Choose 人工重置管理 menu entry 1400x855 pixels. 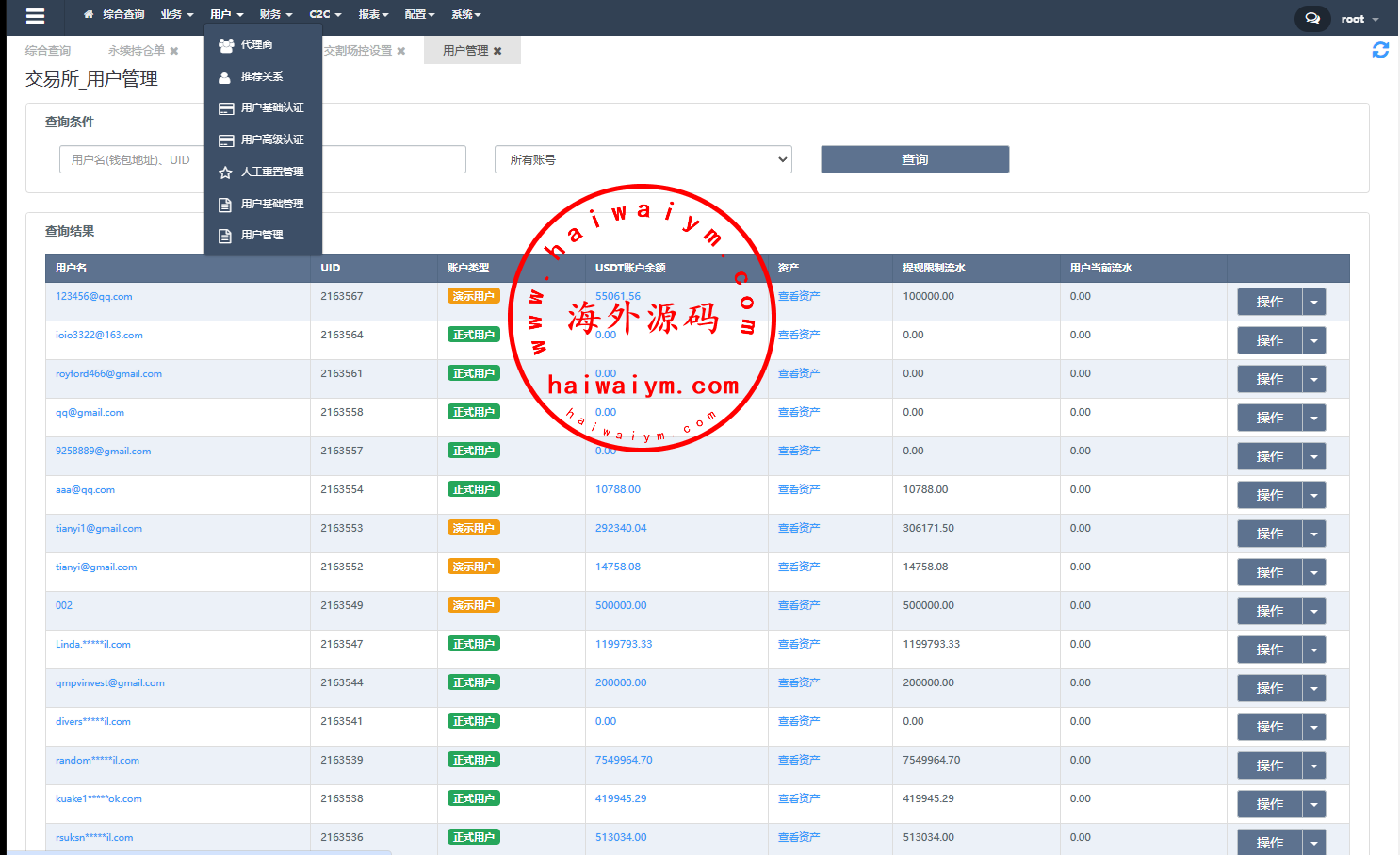tap(271, 172)
